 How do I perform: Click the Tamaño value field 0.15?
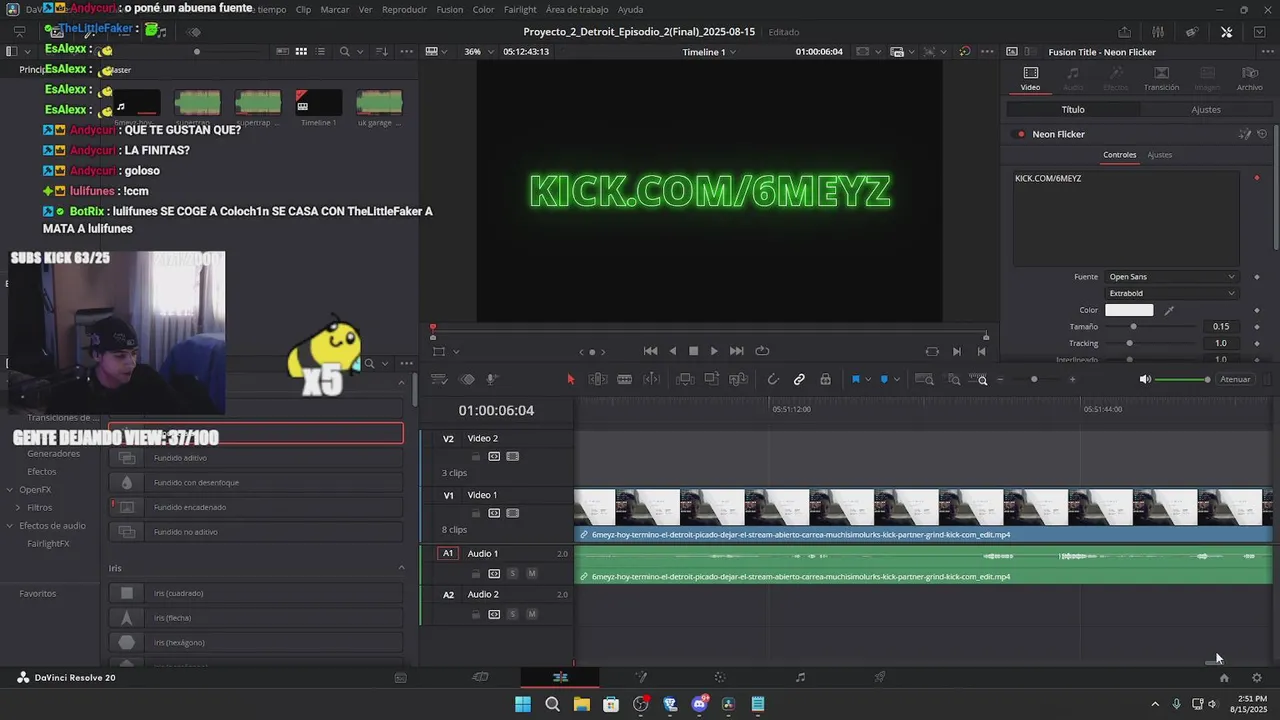(x=1221, y=327)
